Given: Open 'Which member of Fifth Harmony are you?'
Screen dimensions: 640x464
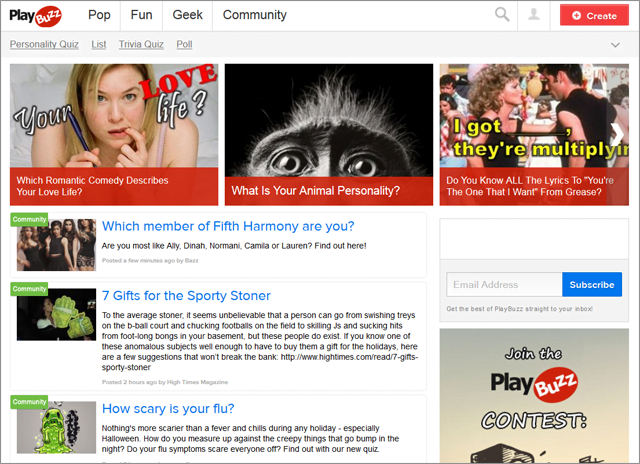Looking at the screenshot, I should 228,226.
